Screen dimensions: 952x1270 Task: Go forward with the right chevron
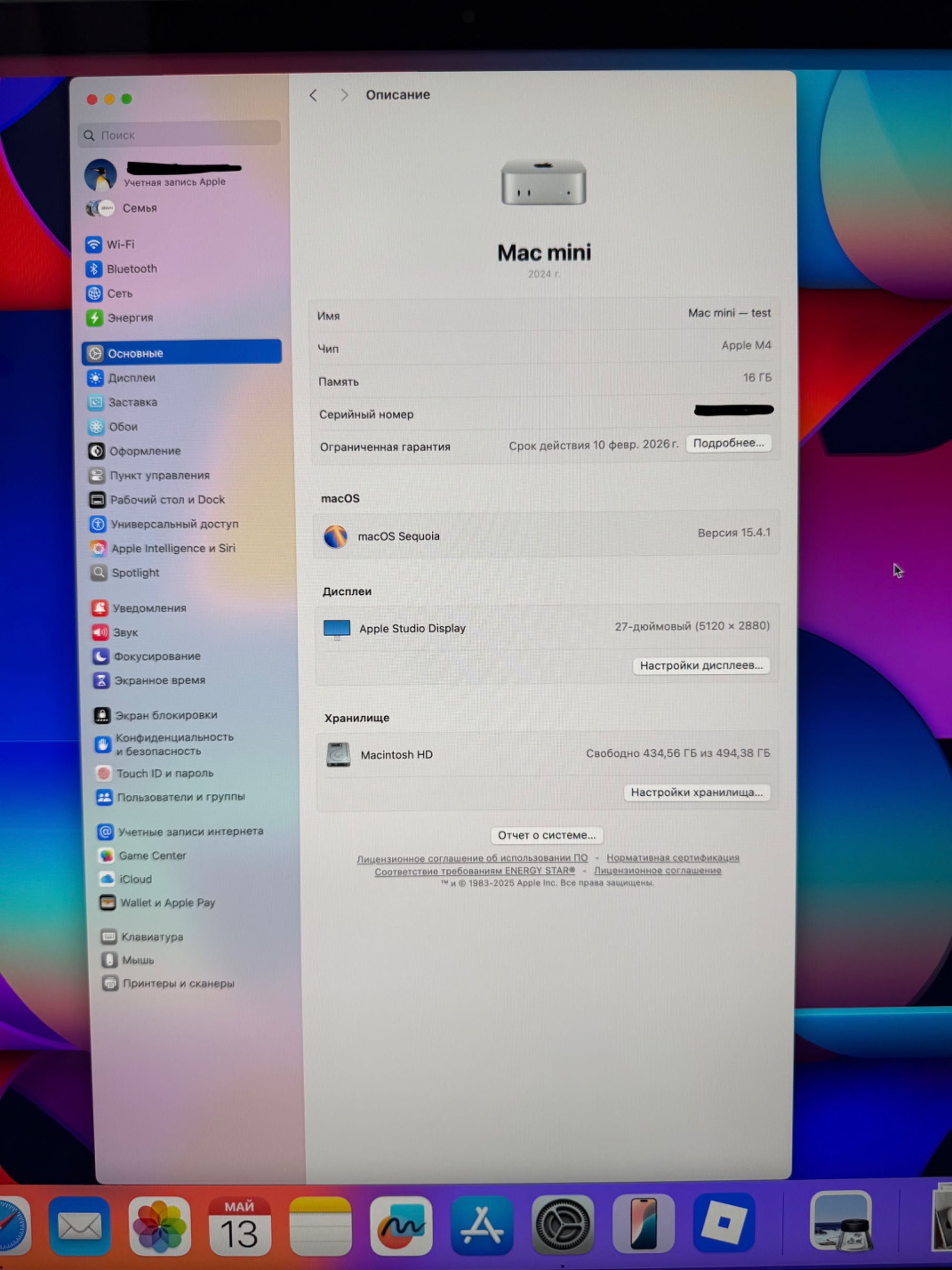[344, 95]
